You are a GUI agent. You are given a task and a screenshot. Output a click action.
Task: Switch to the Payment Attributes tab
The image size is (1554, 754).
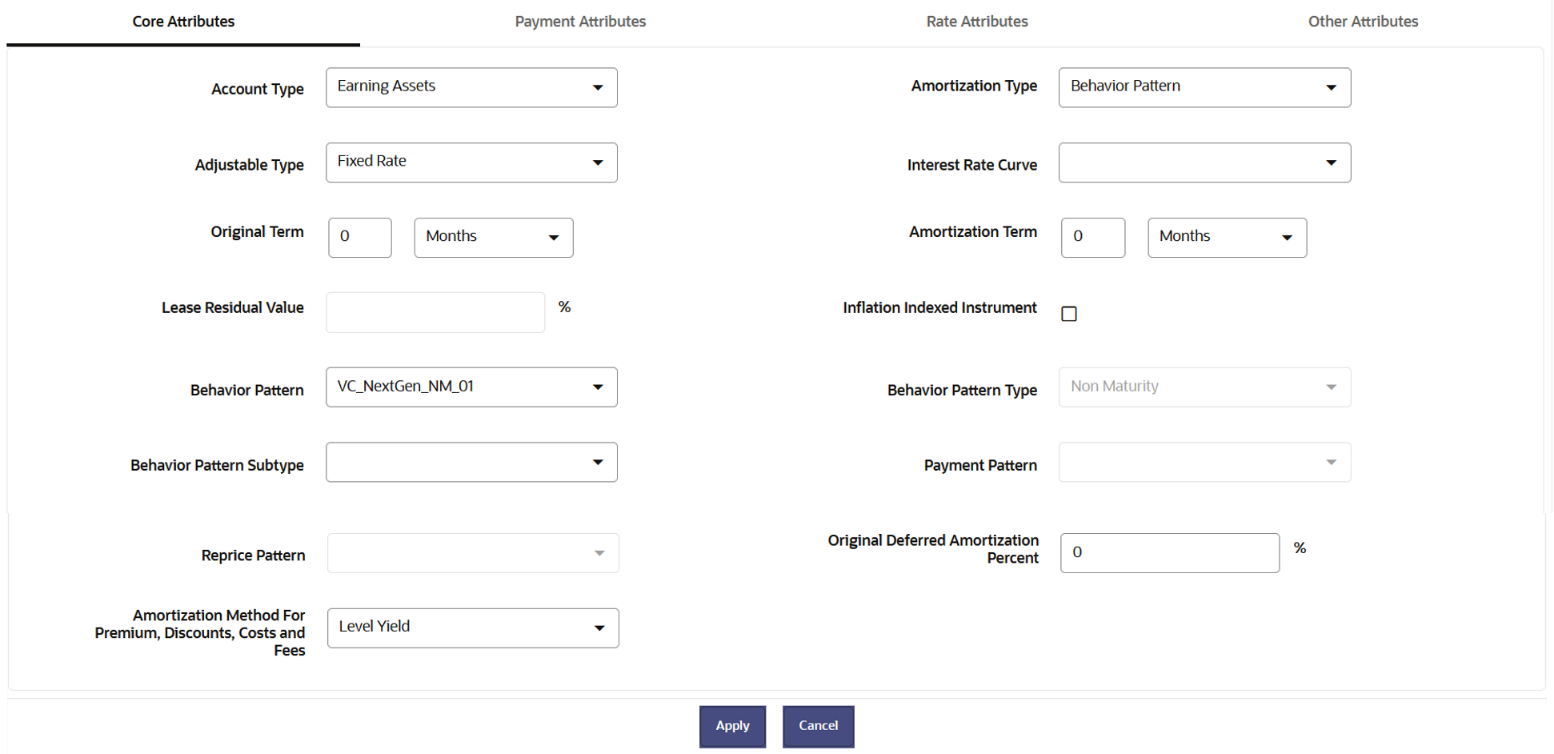point(580,21)
